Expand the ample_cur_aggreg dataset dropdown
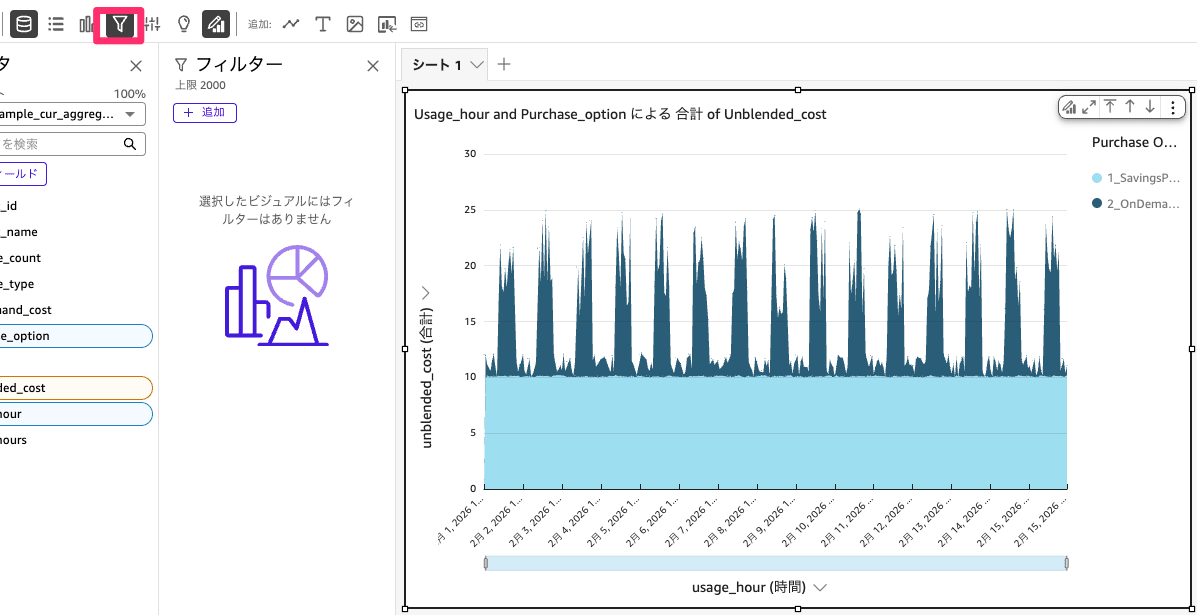 (128, 114)
